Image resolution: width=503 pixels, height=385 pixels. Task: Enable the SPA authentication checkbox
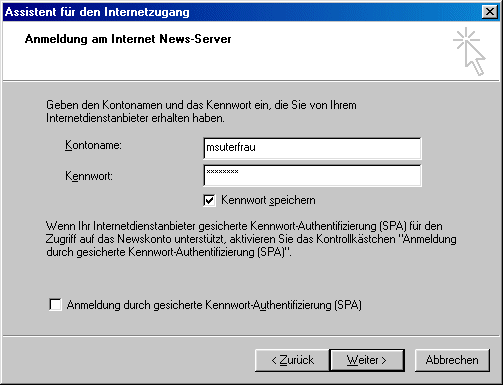[x=55, y=305]
